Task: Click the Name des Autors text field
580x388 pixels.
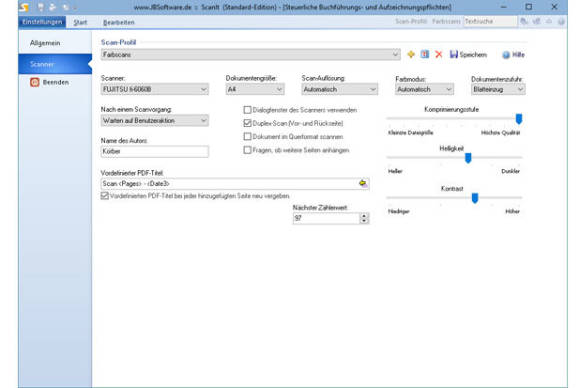Action: tap(155, 151)
